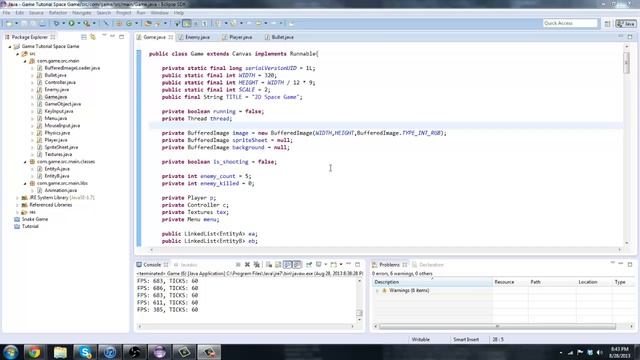Toggle Scroll Lock in Console toolbar

click(x=278, y=264)
